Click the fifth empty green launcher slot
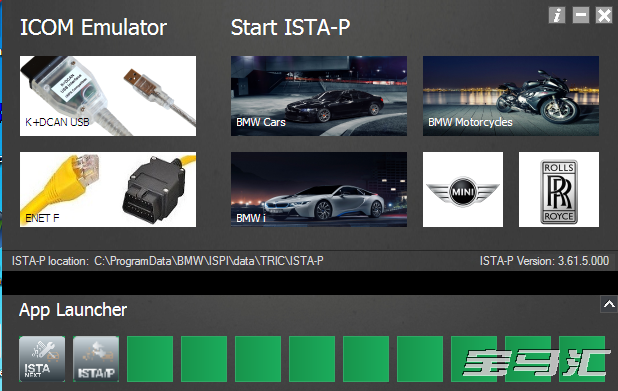 (366, 359)
